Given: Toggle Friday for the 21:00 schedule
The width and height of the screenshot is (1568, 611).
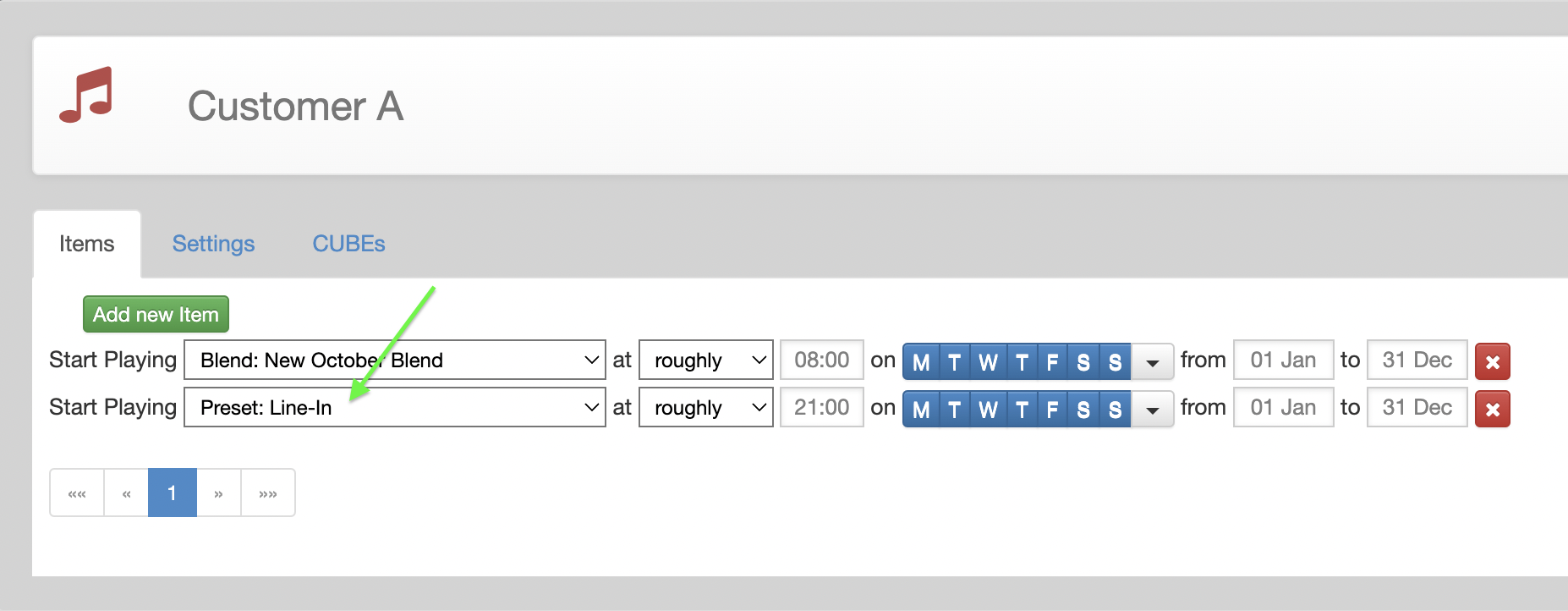Looking at the screenshot, I should click(1053, 409).
